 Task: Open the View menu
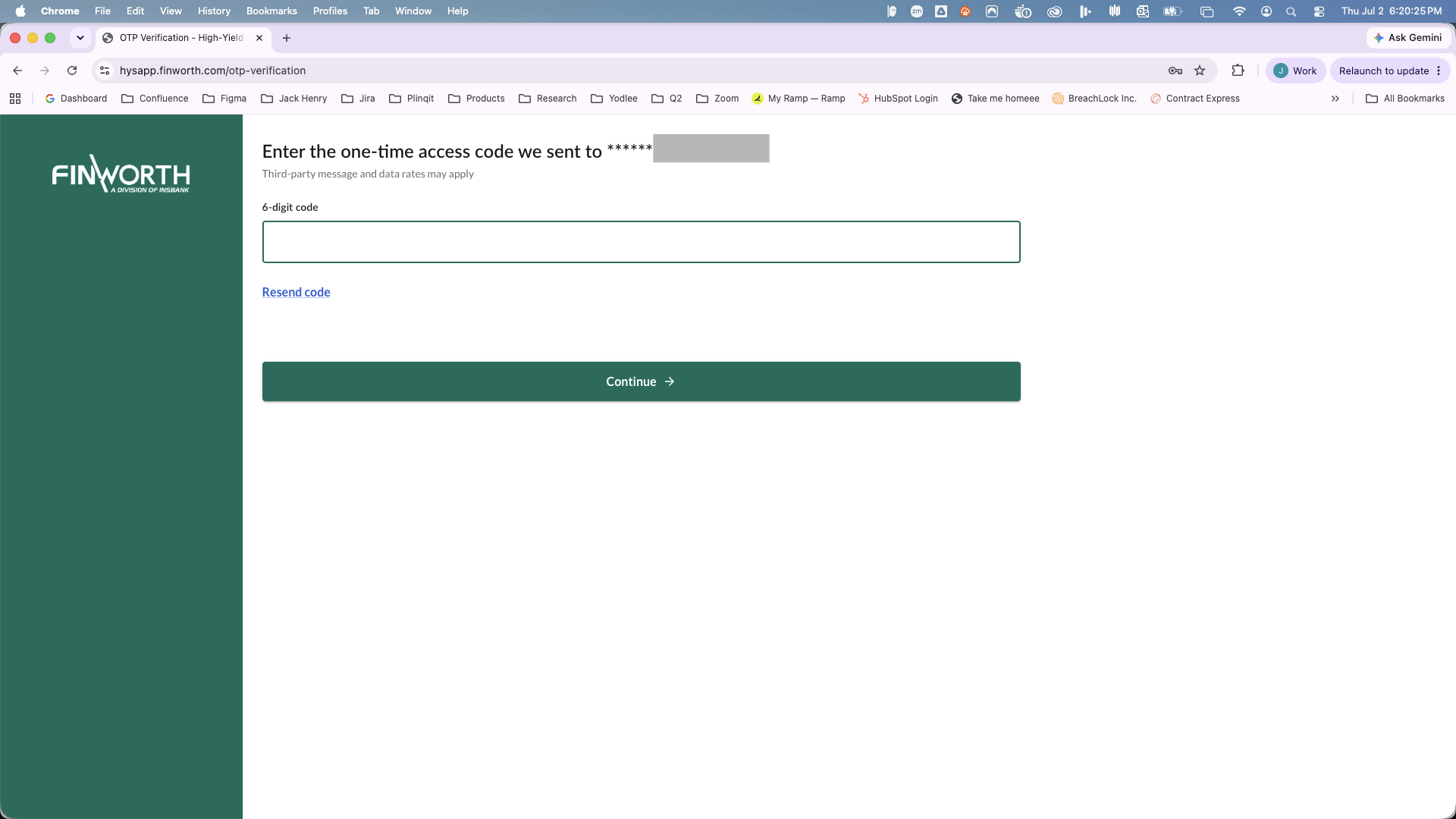171,11
